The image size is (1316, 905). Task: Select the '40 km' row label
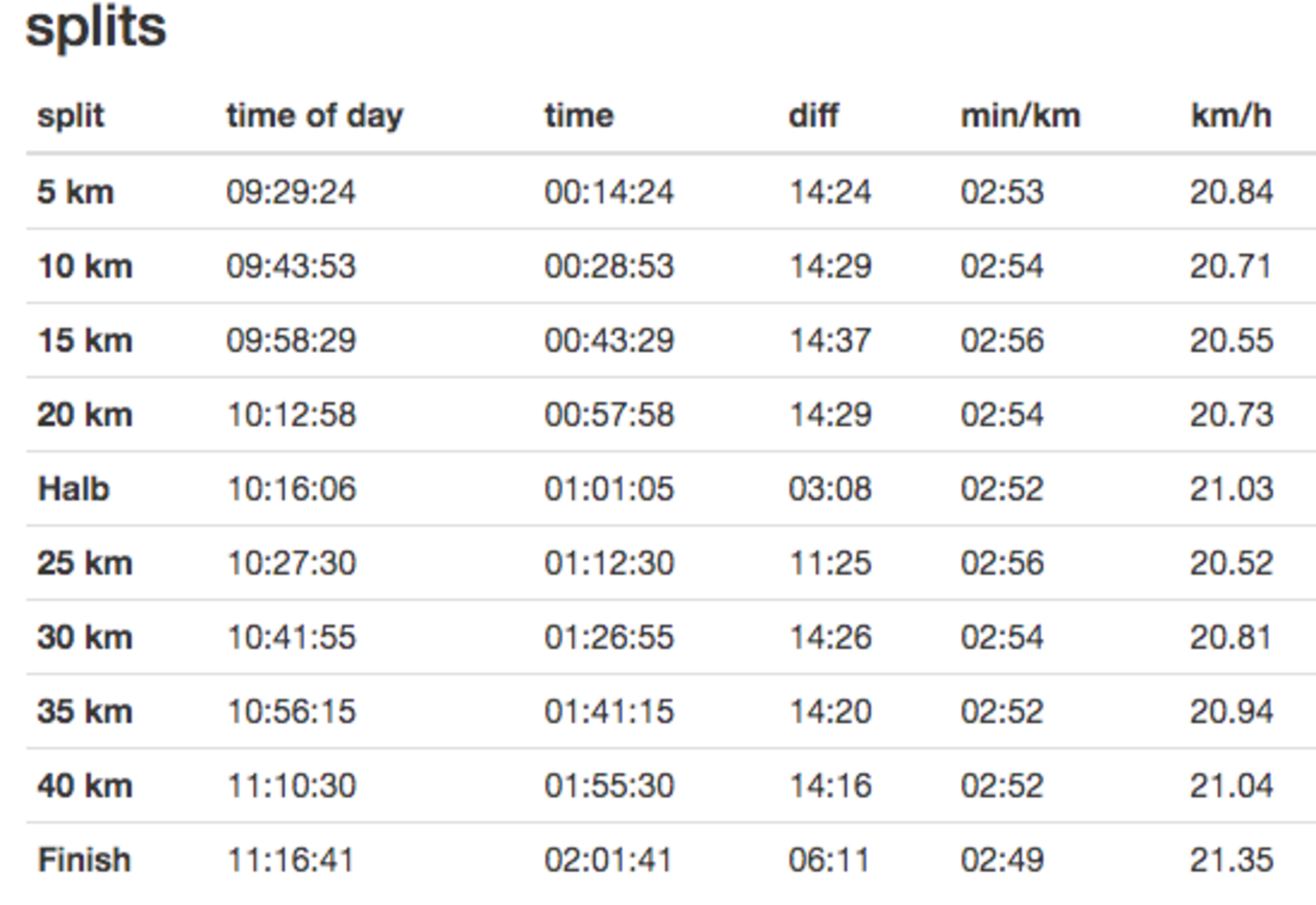click(85, 786)
